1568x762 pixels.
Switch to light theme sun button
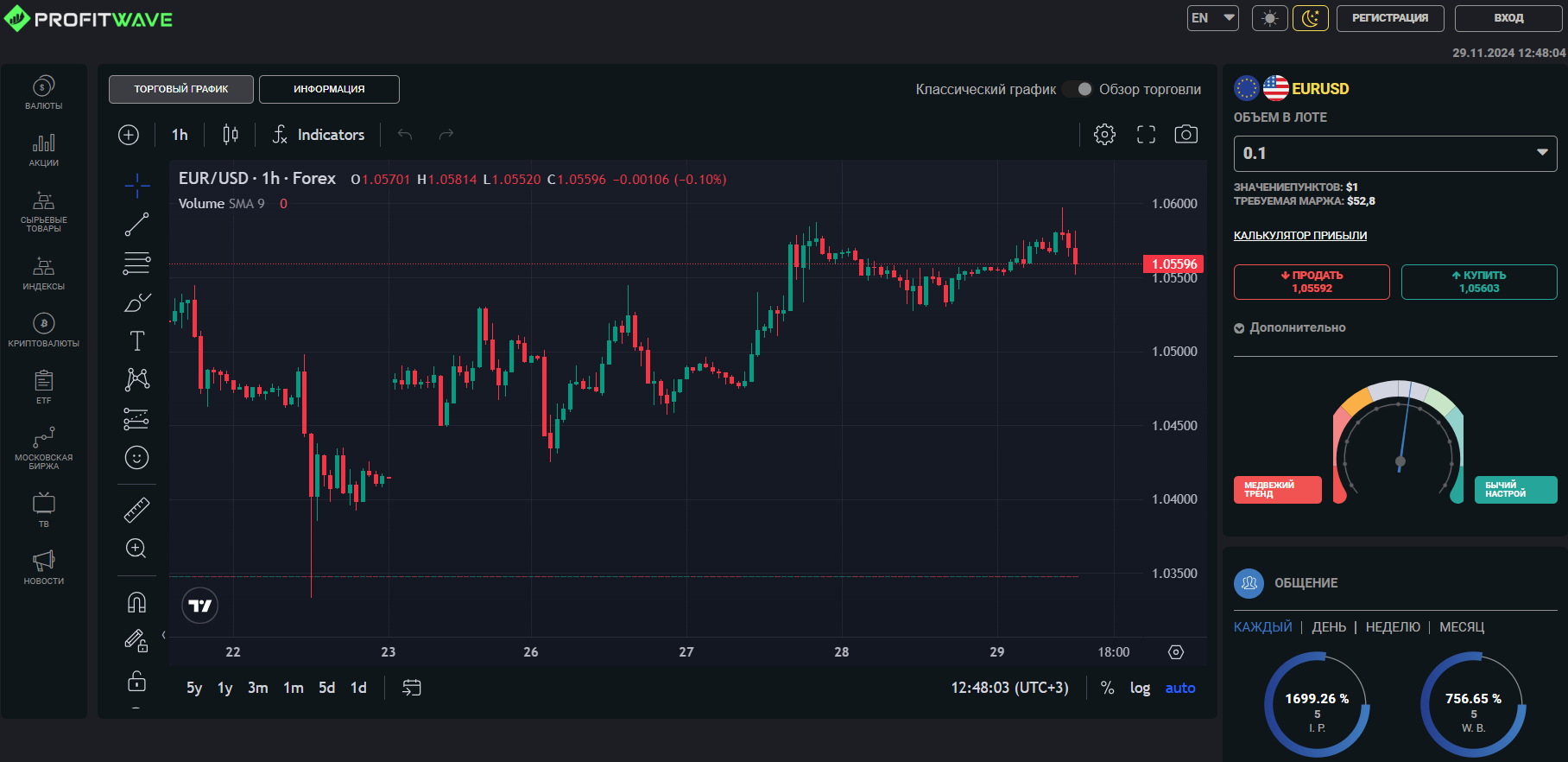coord(1269,18)
